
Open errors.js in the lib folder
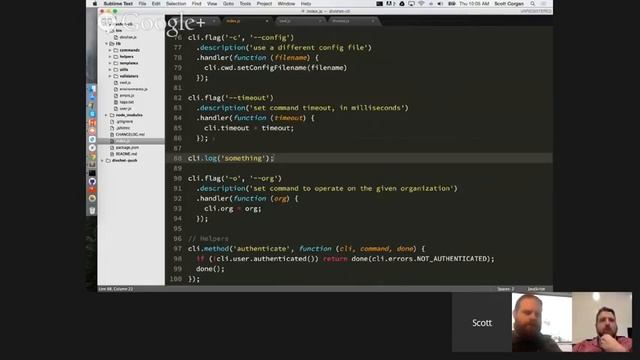click(127, 96)
